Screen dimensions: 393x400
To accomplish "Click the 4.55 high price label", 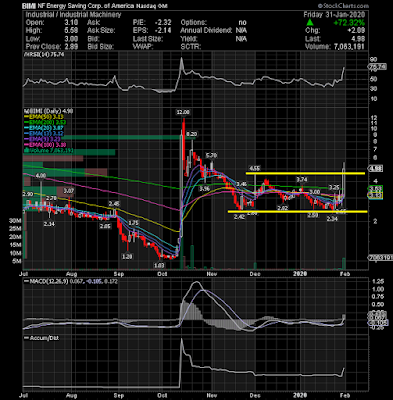I will click(x=255, y=168).
